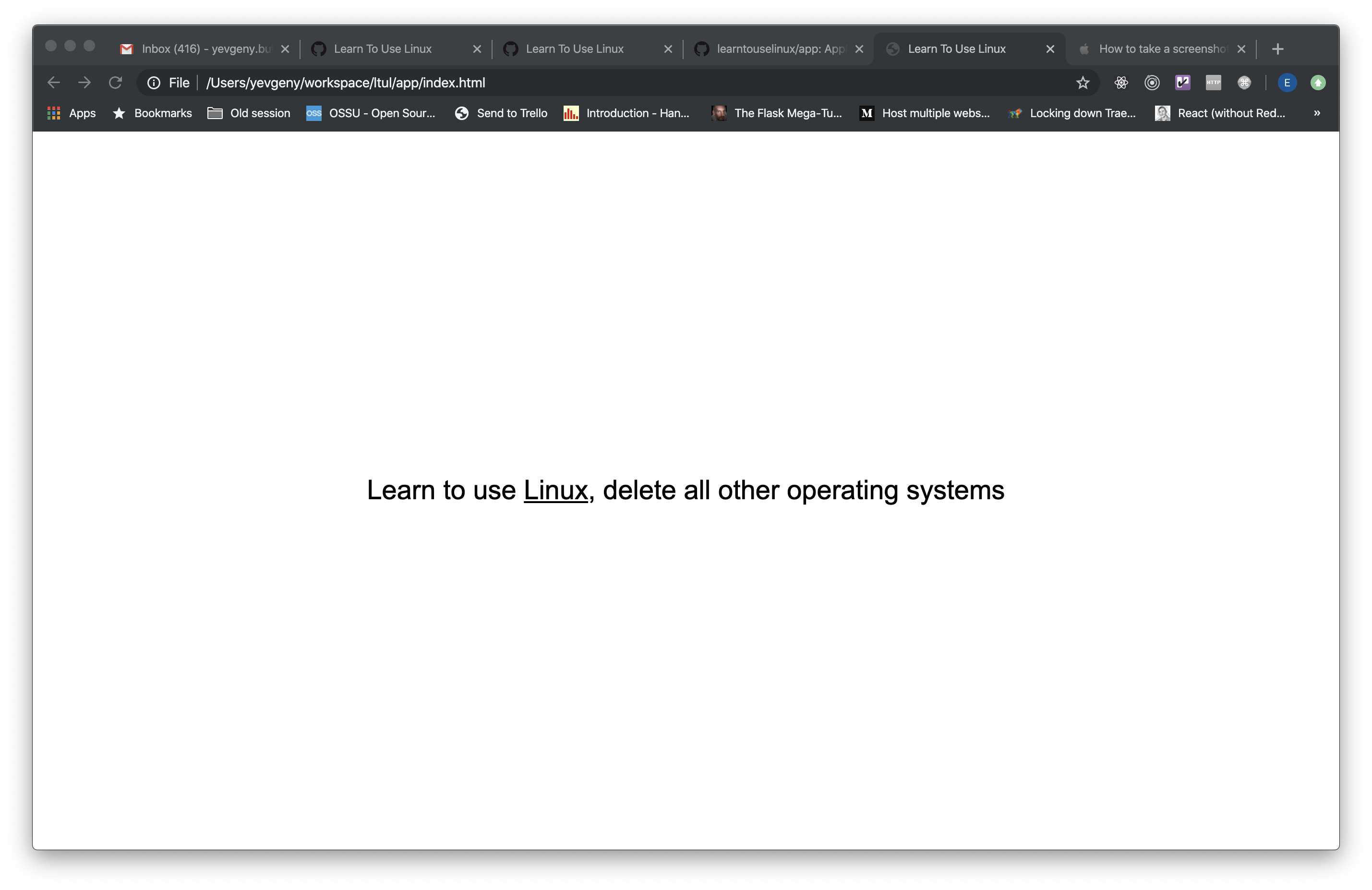Viewport: 1372px width, 890px height.
Task: Switch to the learntouselinux/app GitHub tab
Action: (x=771, y=49)
